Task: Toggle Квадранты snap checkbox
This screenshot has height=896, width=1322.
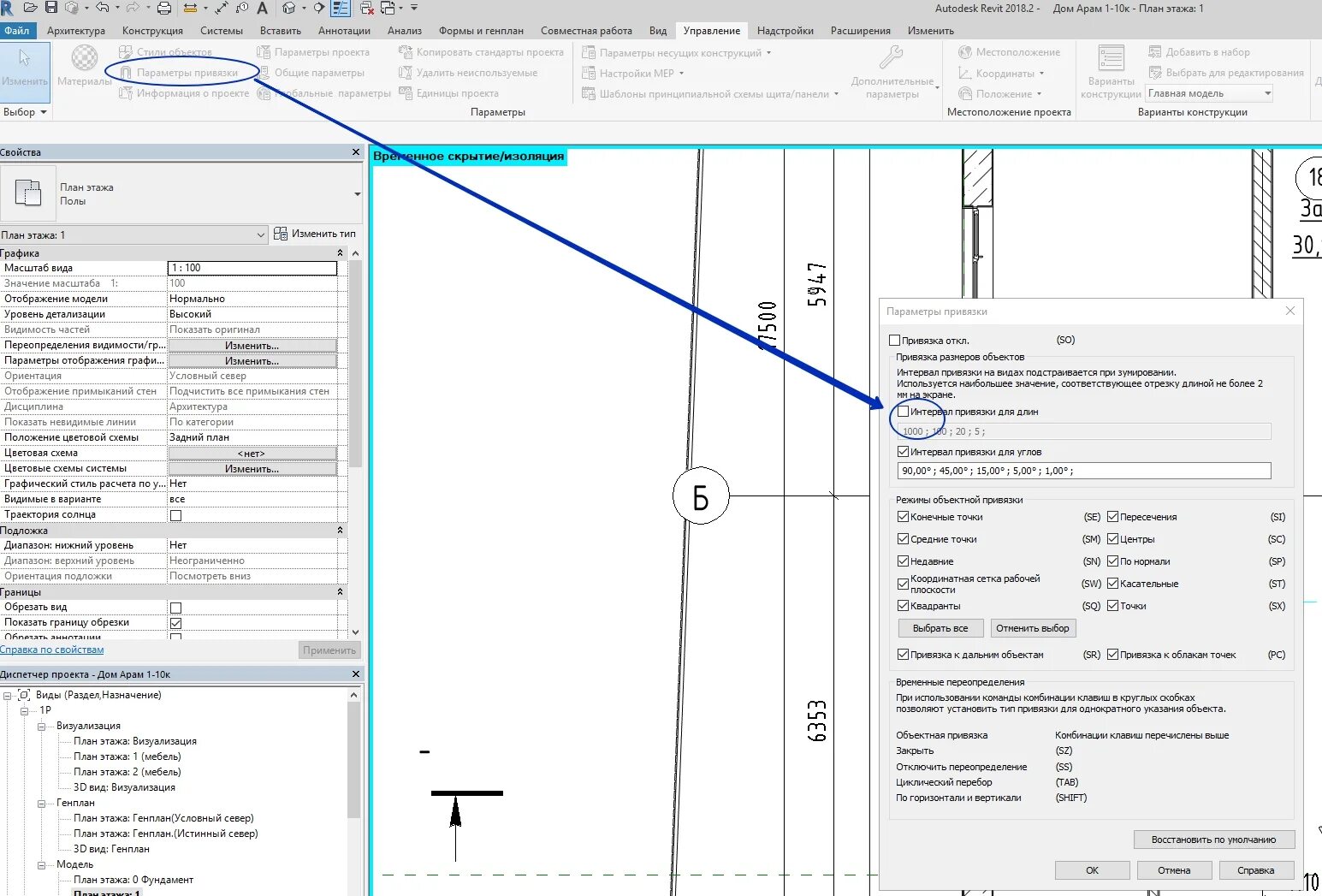Action: tap(904, 606)
